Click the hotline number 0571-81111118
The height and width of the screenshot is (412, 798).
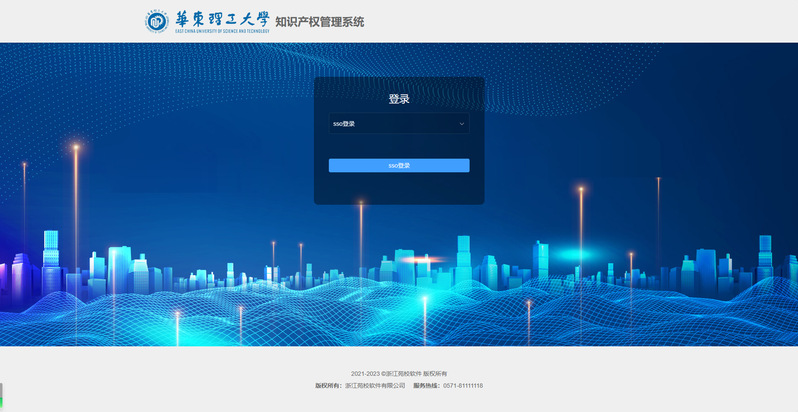pos(463,385)
